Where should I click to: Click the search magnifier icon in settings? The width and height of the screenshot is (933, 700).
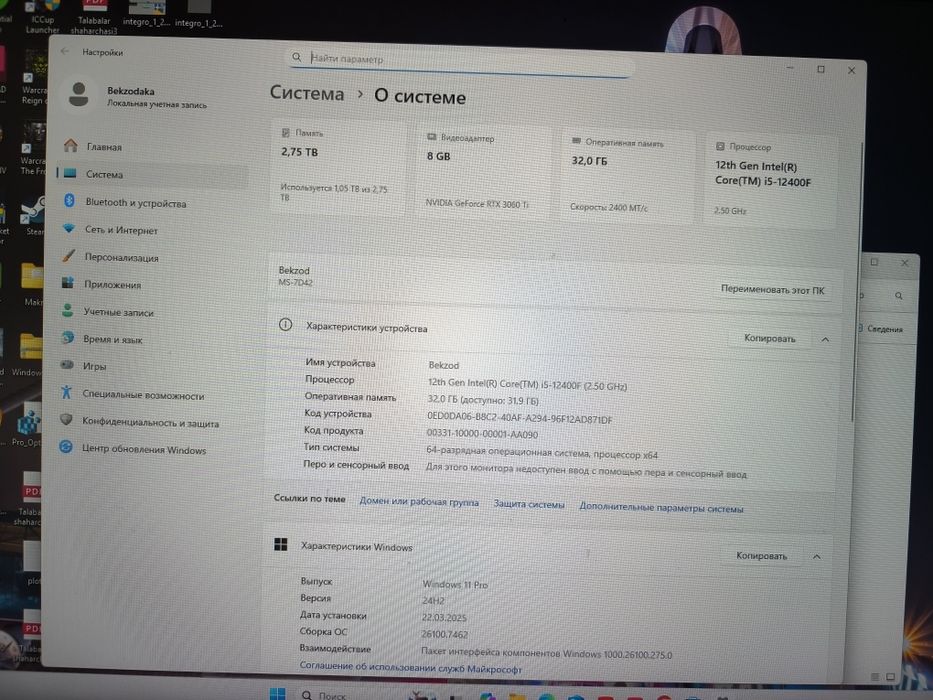(296, 57)
